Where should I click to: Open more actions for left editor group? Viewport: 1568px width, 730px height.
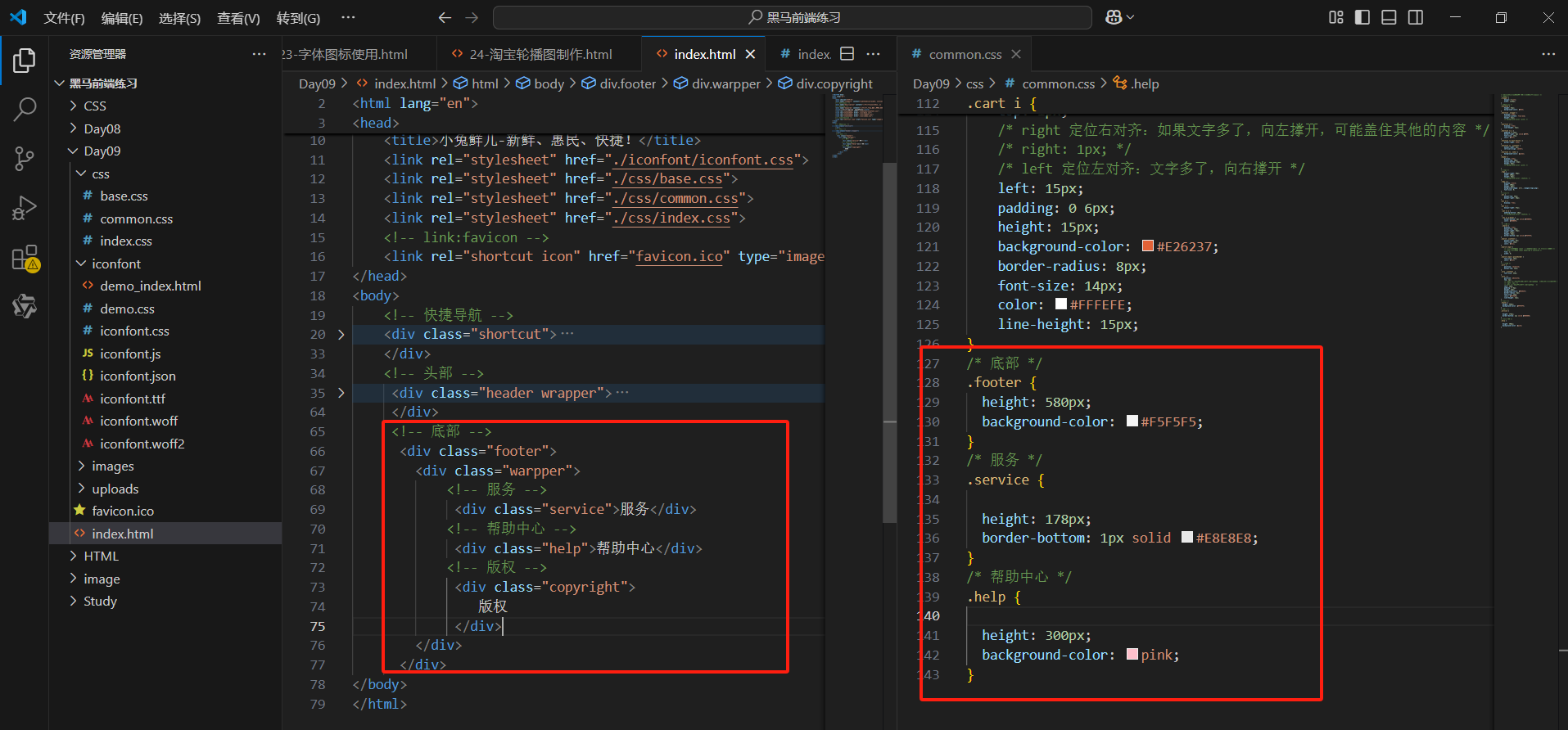(x=874, y=54)
